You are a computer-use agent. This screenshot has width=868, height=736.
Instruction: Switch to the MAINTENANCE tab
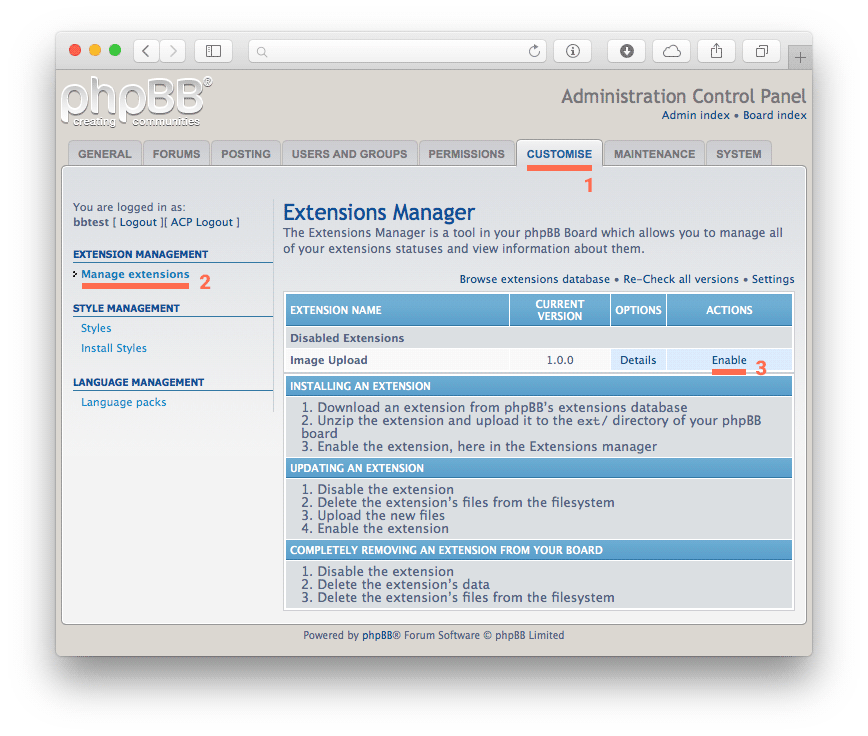point(653,153)
